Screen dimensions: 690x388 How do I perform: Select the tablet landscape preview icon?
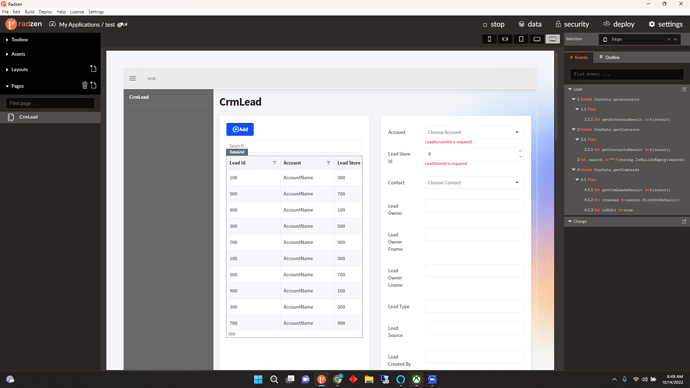click(537, 39)
